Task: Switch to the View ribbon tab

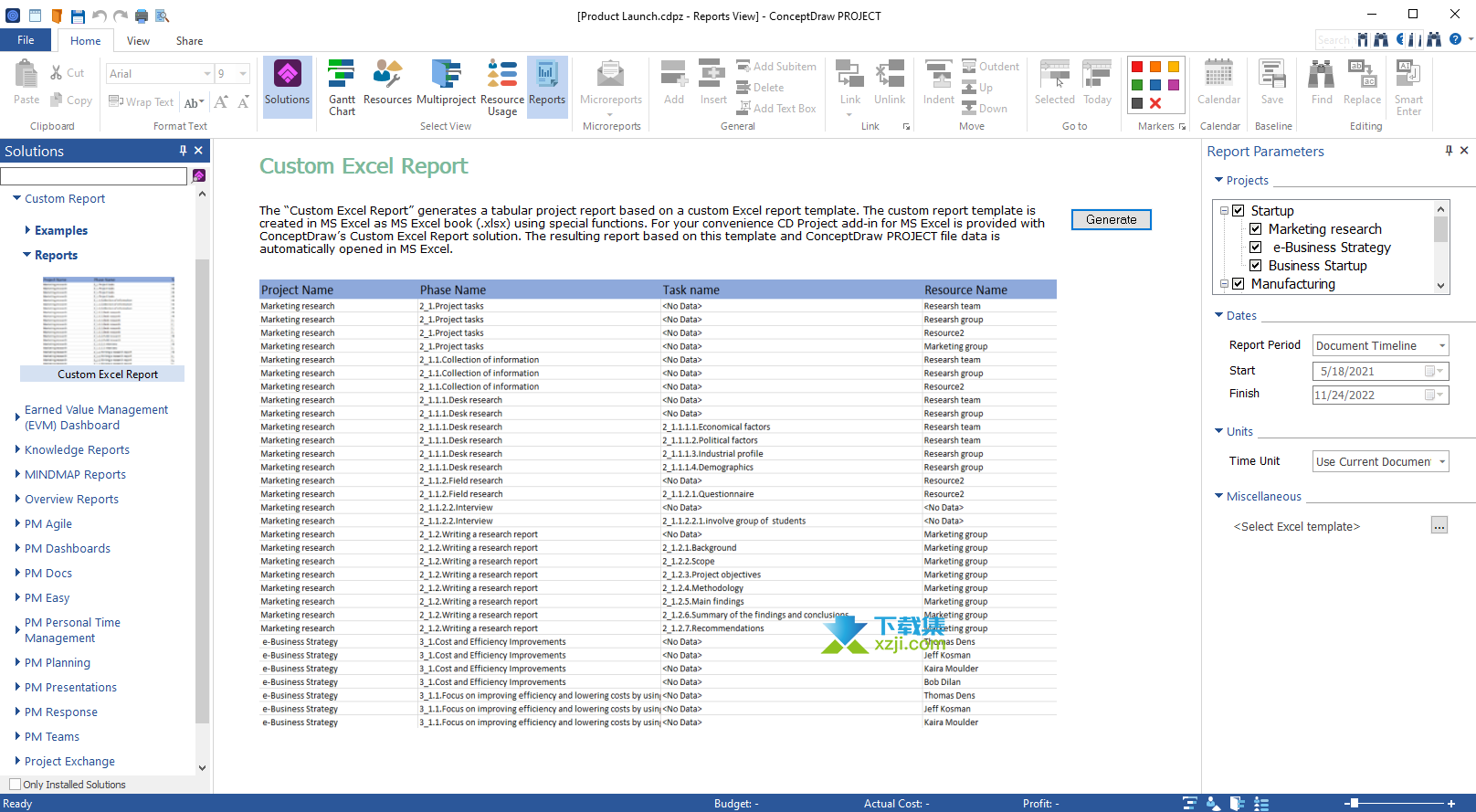Action: pos(138,41)
